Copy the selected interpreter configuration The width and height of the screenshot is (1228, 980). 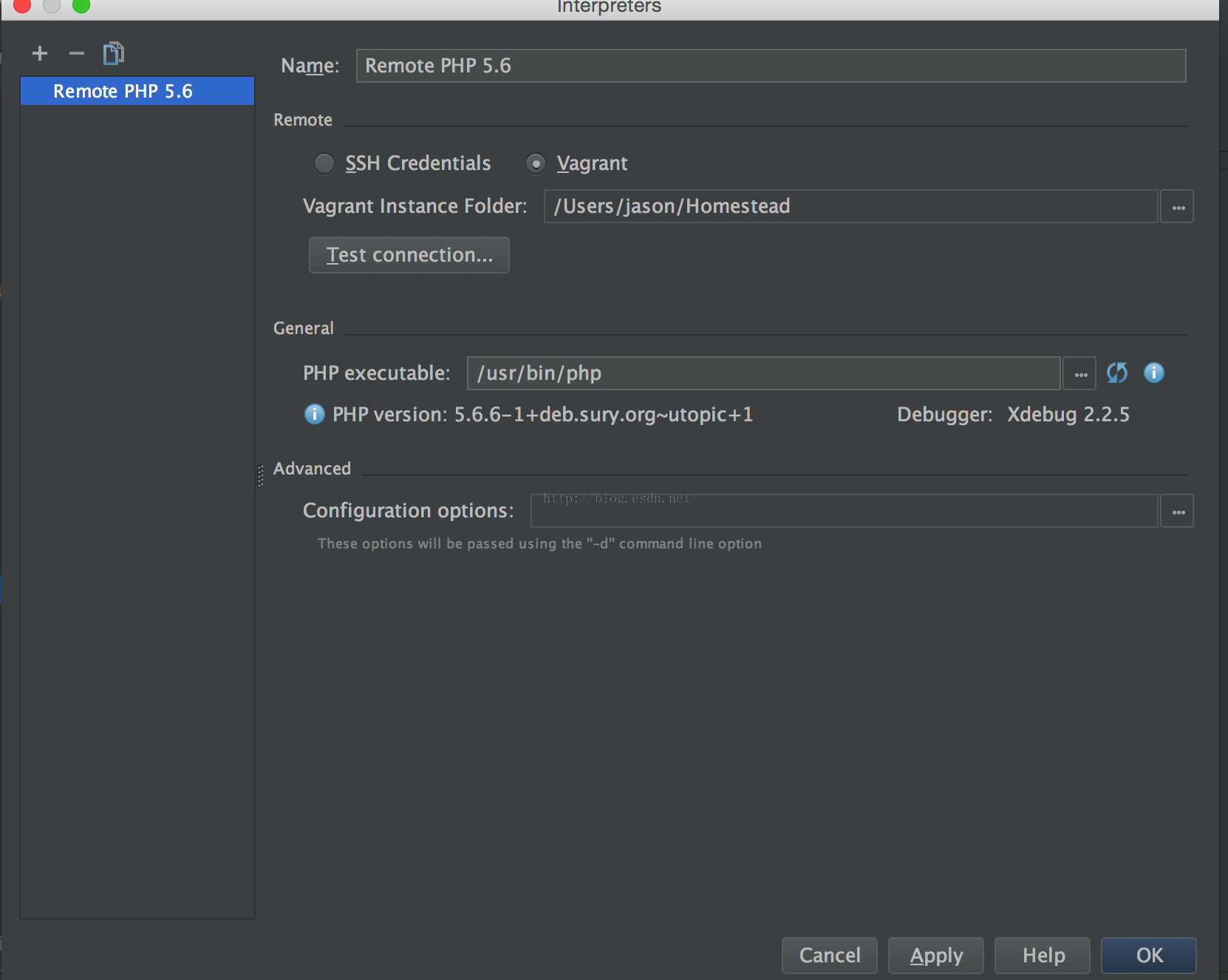[x=113, y=53]
